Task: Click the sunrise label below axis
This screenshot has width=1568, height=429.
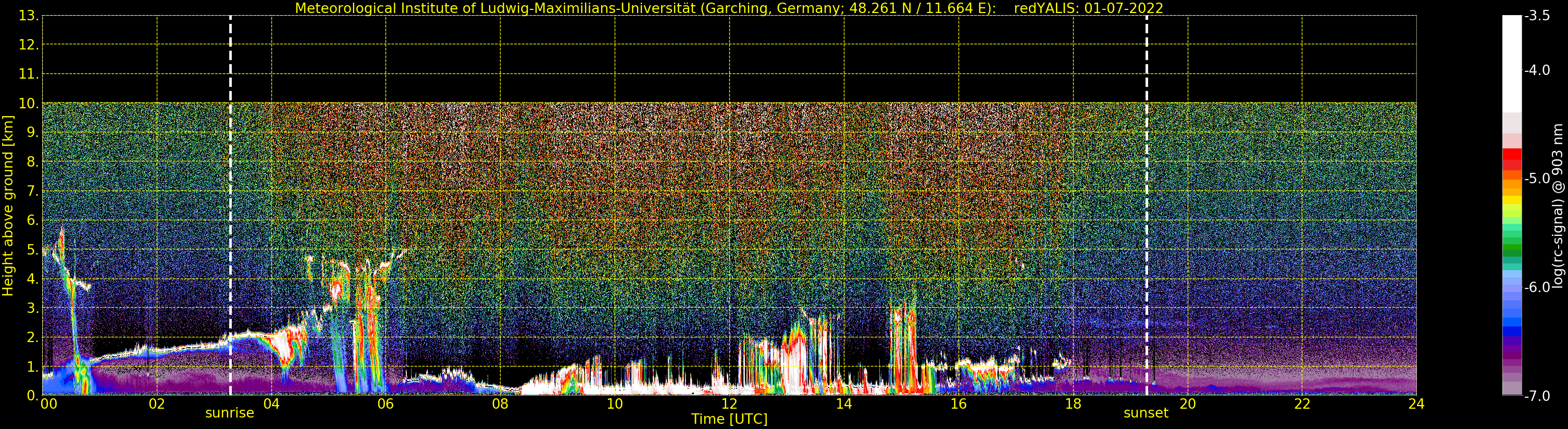Action: coord(230,413)
